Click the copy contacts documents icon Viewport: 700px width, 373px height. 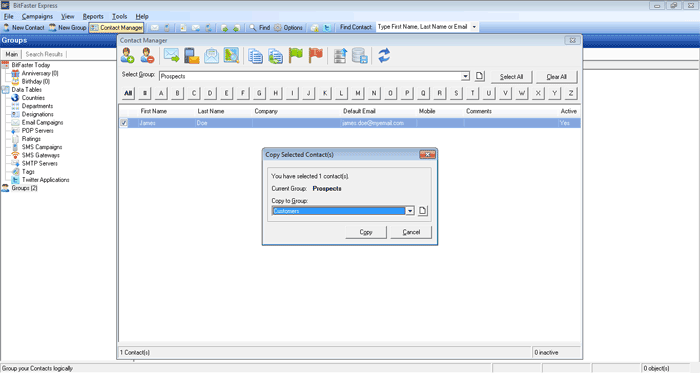tap(255, 56)
